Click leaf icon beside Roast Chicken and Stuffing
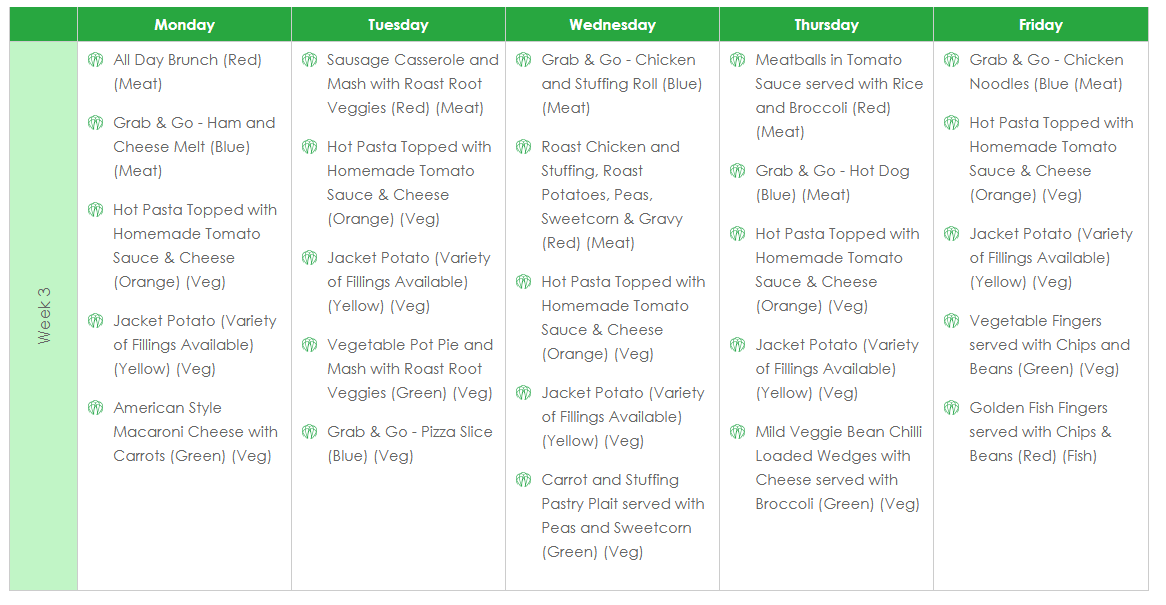Image resolution: width=1166 pixels, height=605 pixels. pyautogui.click(x=524, y=147)
